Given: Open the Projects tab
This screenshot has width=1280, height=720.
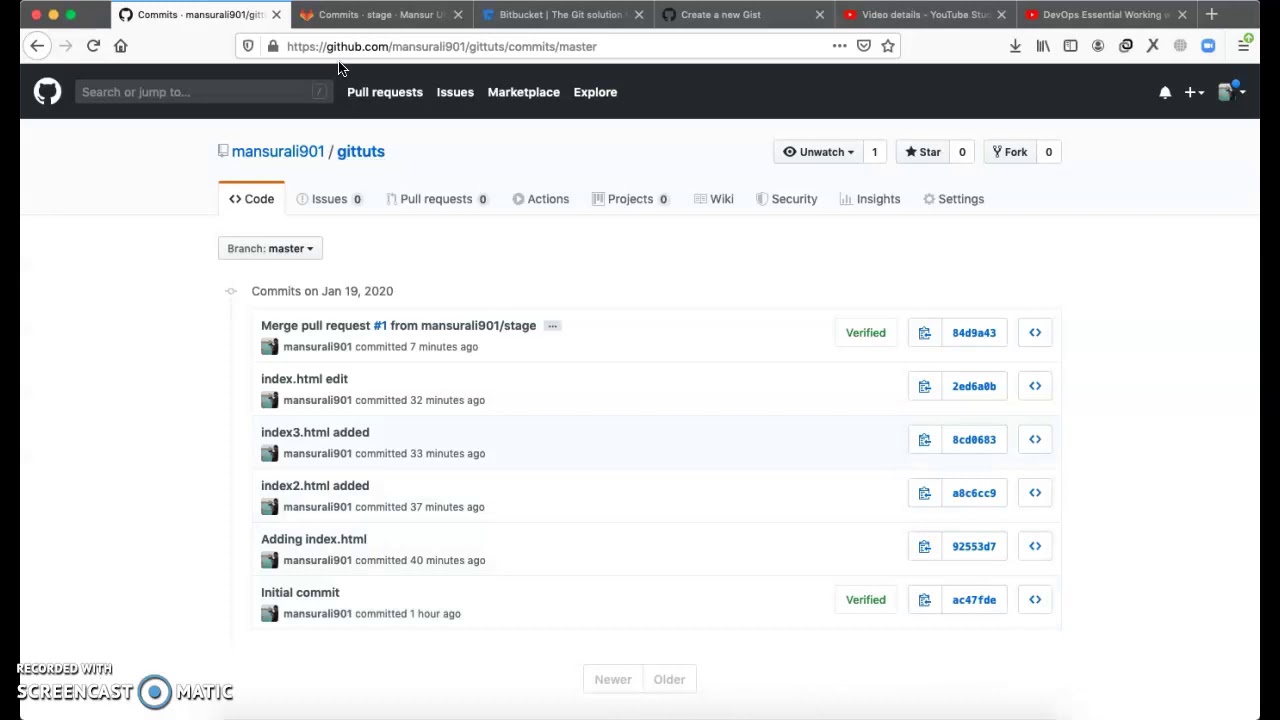Looking at the screenshot, I should [630, 199].
